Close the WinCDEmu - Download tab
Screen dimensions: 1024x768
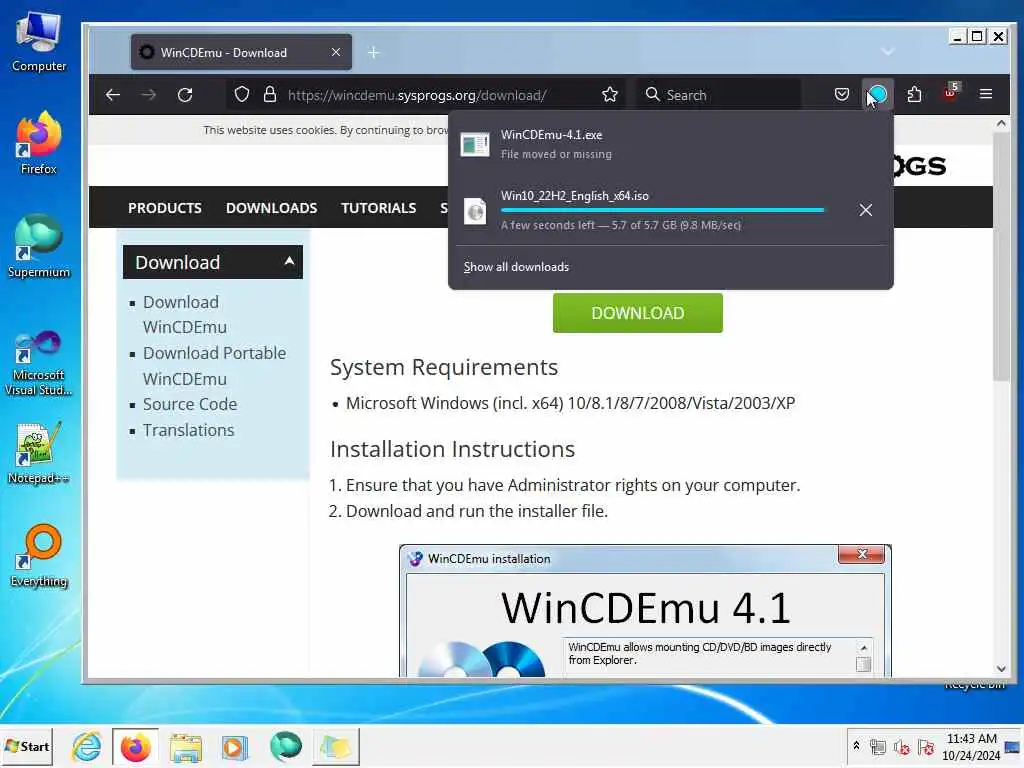tap(336, 52)
